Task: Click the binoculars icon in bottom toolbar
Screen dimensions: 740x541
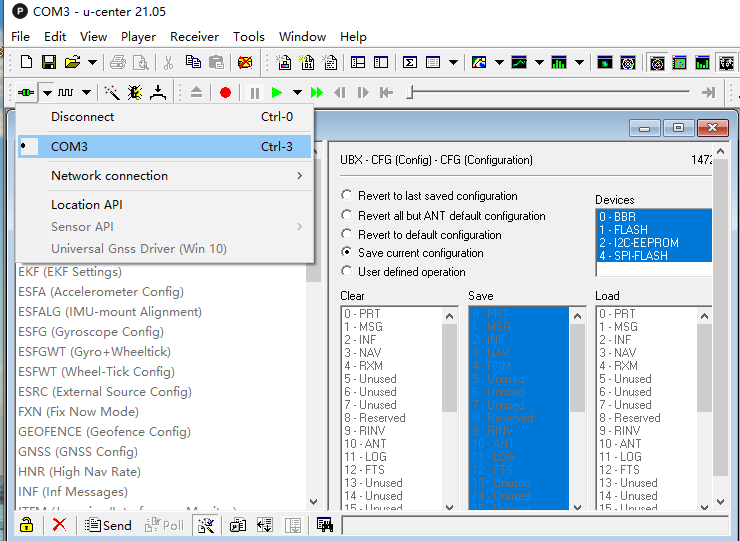Action: [325, 524]
